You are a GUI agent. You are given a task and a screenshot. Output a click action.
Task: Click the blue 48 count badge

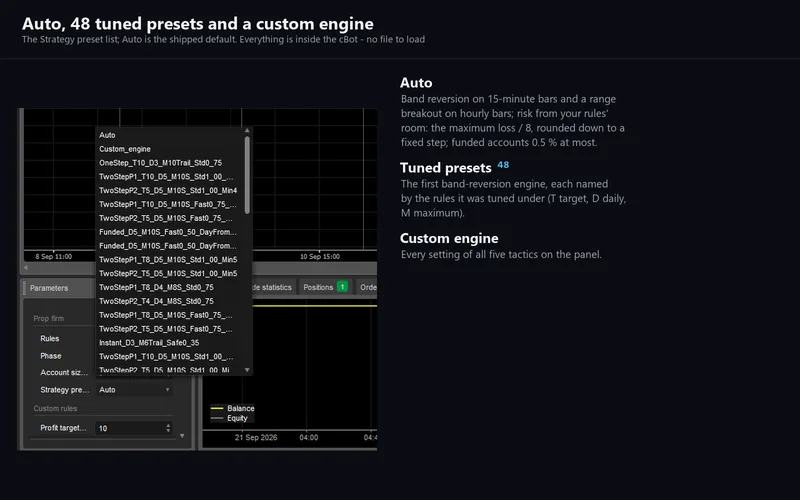(x=503, y=165)
